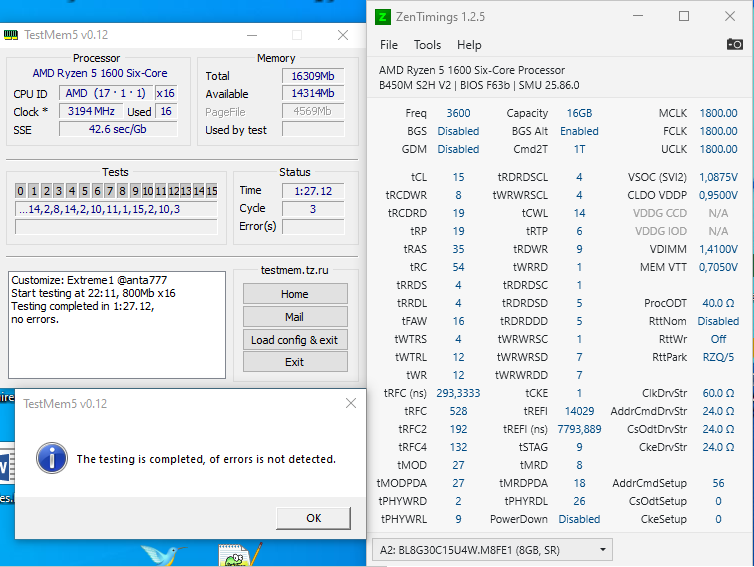This screenshot has height=567, width=754.
Task: Minimize the ZenTimings window
Action: coord(638,16)
